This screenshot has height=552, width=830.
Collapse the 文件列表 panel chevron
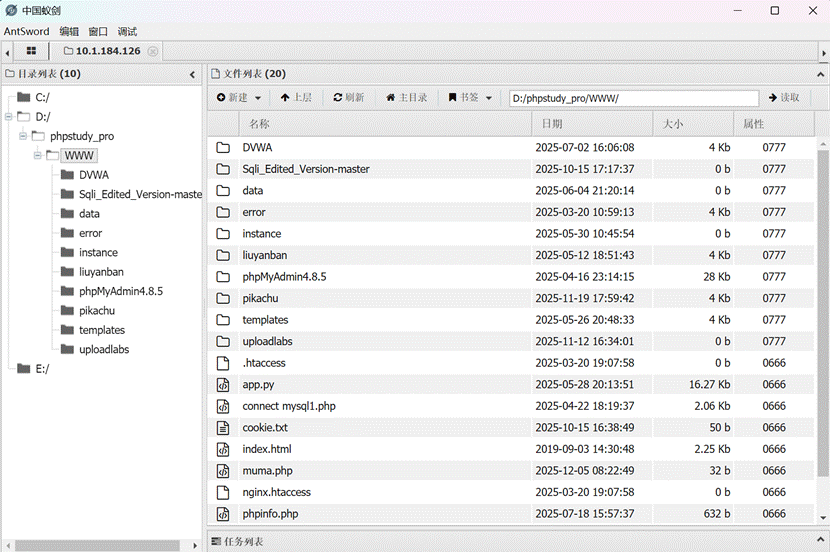(820, 75)
